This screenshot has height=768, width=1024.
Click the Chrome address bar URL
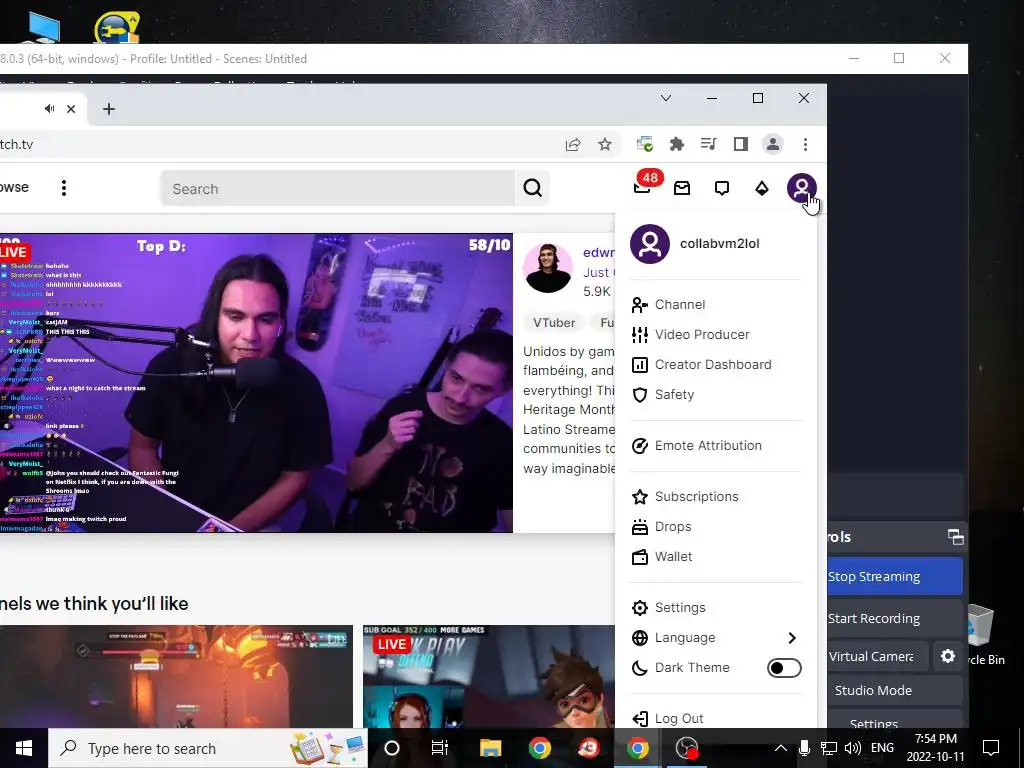click(x=16, y=144)
